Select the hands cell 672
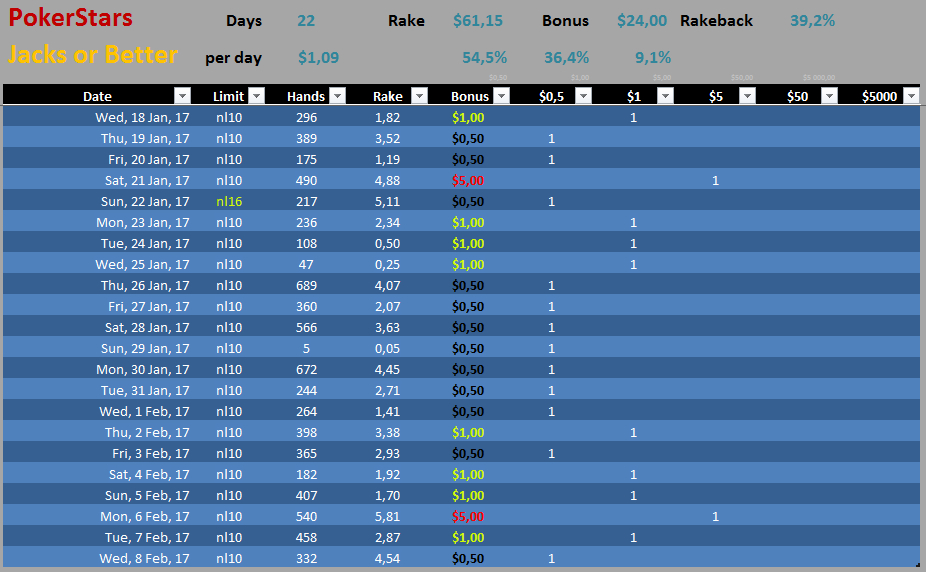Image resolution: width=926 pixels, height=572 pixels. [307, 370]
